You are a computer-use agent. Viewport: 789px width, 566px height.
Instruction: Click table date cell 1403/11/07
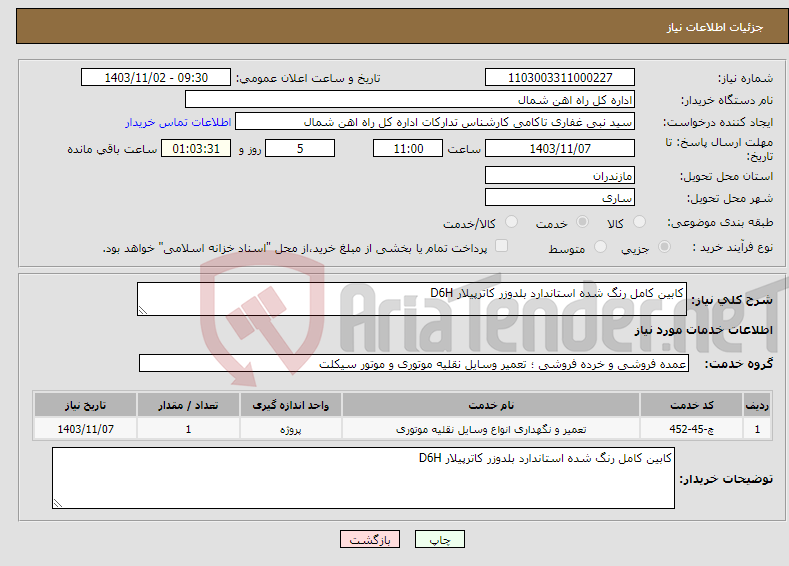[85, 429]
